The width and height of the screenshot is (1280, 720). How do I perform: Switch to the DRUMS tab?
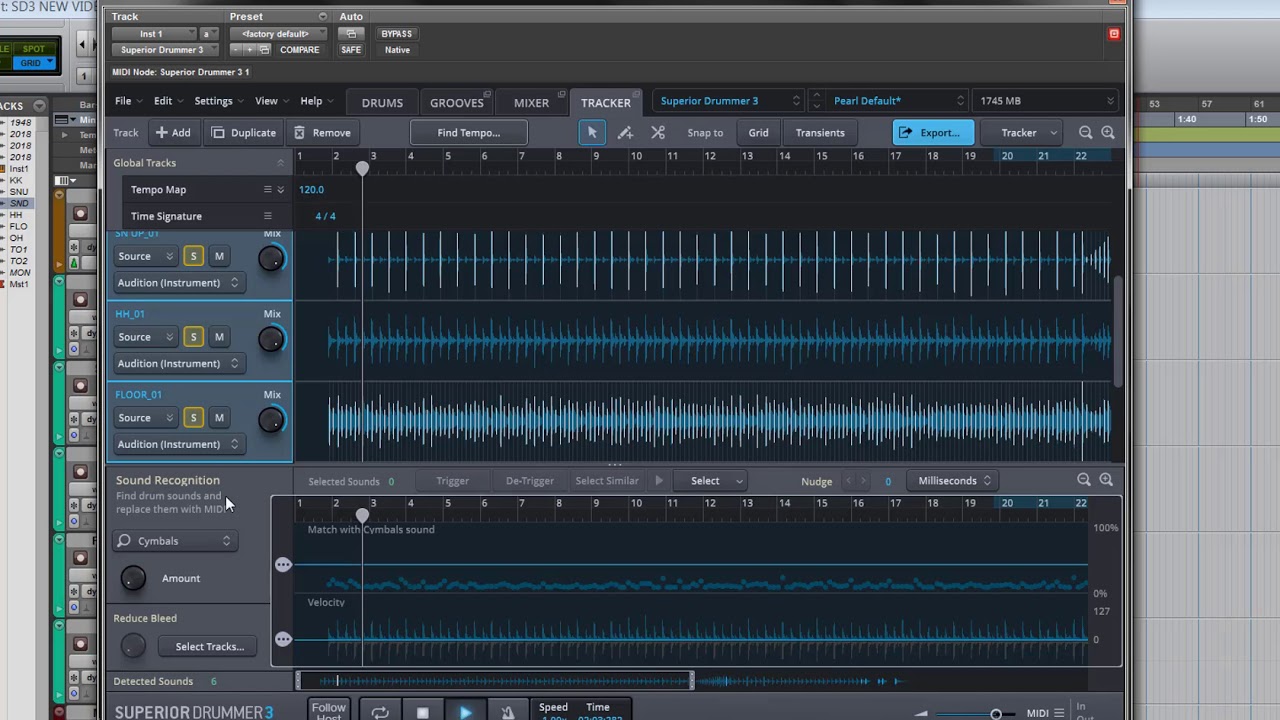[x=382, y=103]
